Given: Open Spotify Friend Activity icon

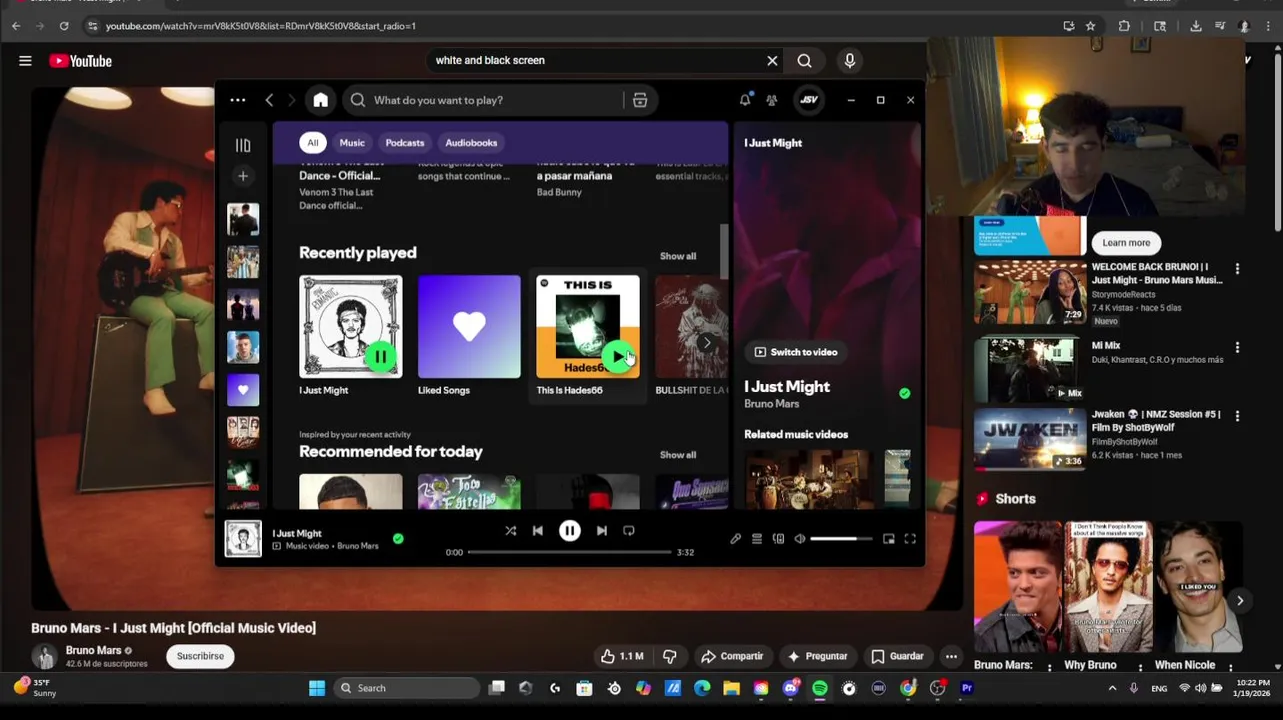Looking at the screenshot, I should coord(771,100).
